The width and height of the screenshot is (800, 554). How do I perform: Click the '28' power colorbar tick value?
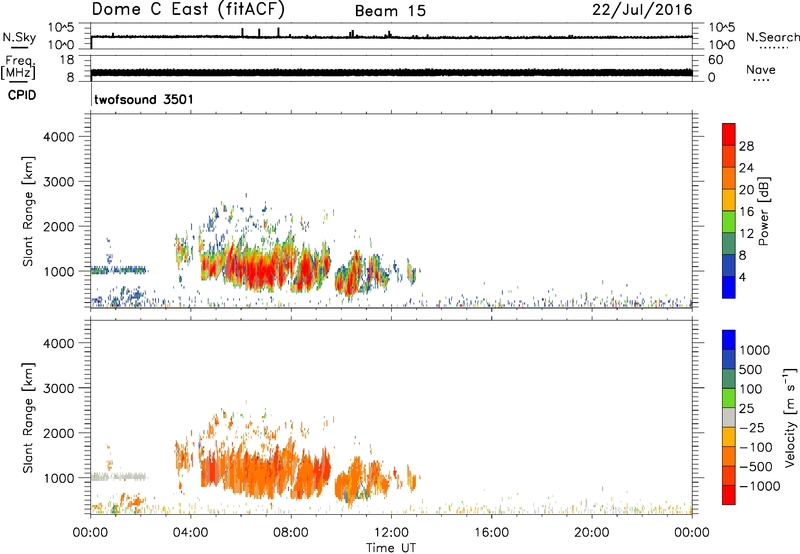tap(746, 146)
